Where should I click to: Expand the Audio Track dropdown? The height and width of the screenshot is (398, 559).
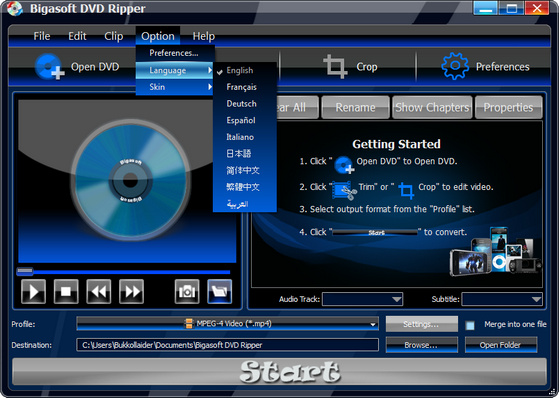(396, 299)
